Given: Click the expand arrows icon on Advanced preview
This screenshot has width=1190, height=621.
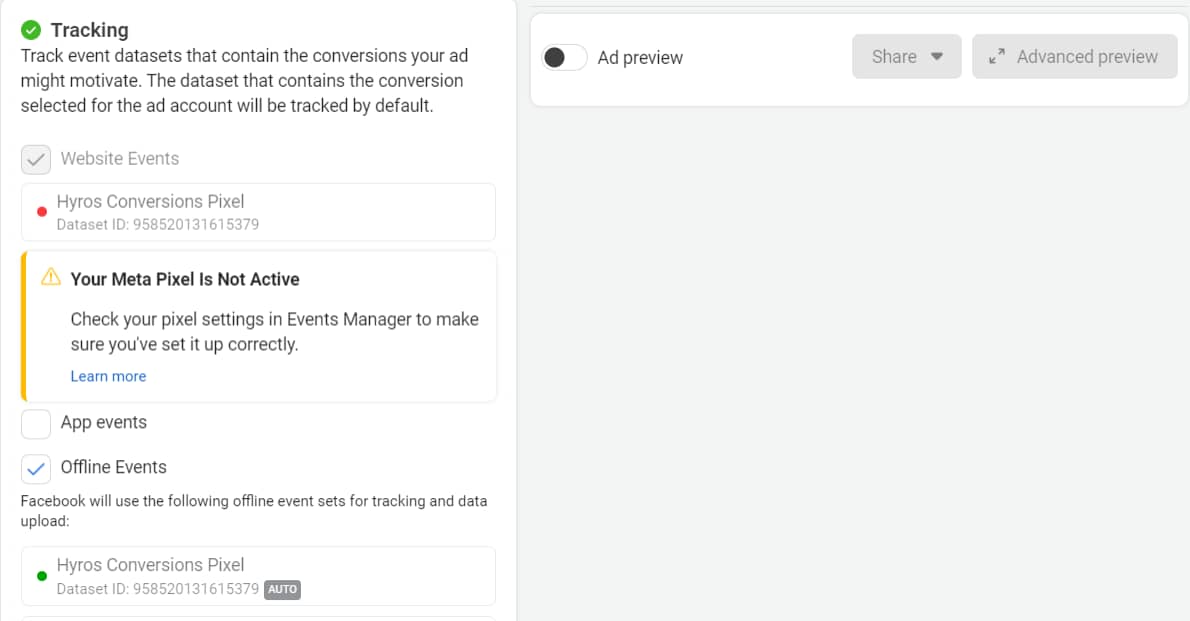Looking at the screenshot, I should click(x=996, y=57).
